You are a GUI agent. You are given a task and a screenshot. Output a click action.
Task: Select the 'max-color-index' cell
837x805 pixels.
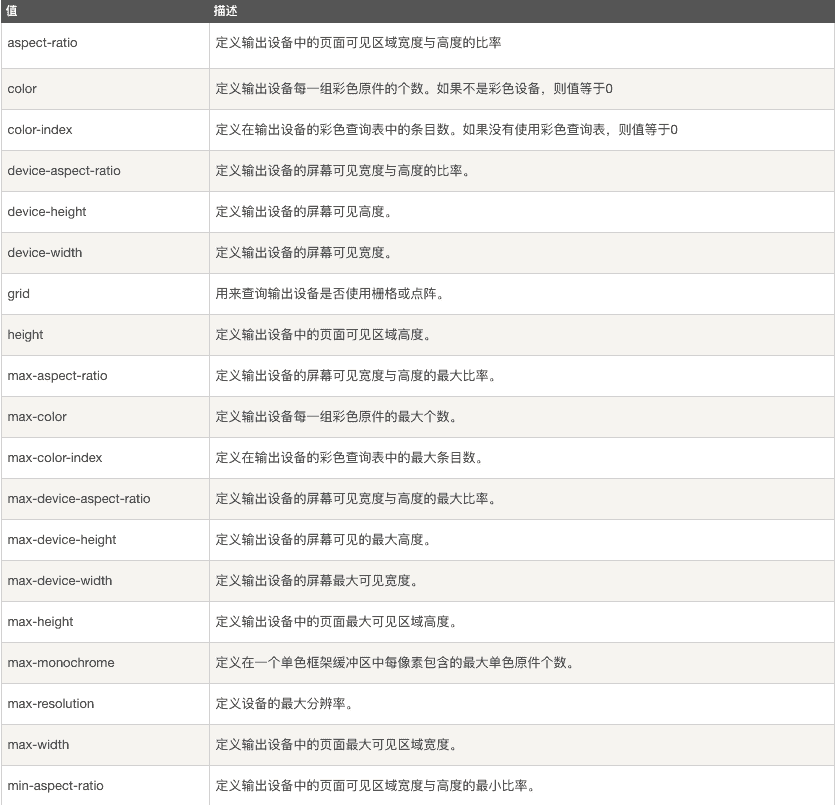(x=105, y=458)
